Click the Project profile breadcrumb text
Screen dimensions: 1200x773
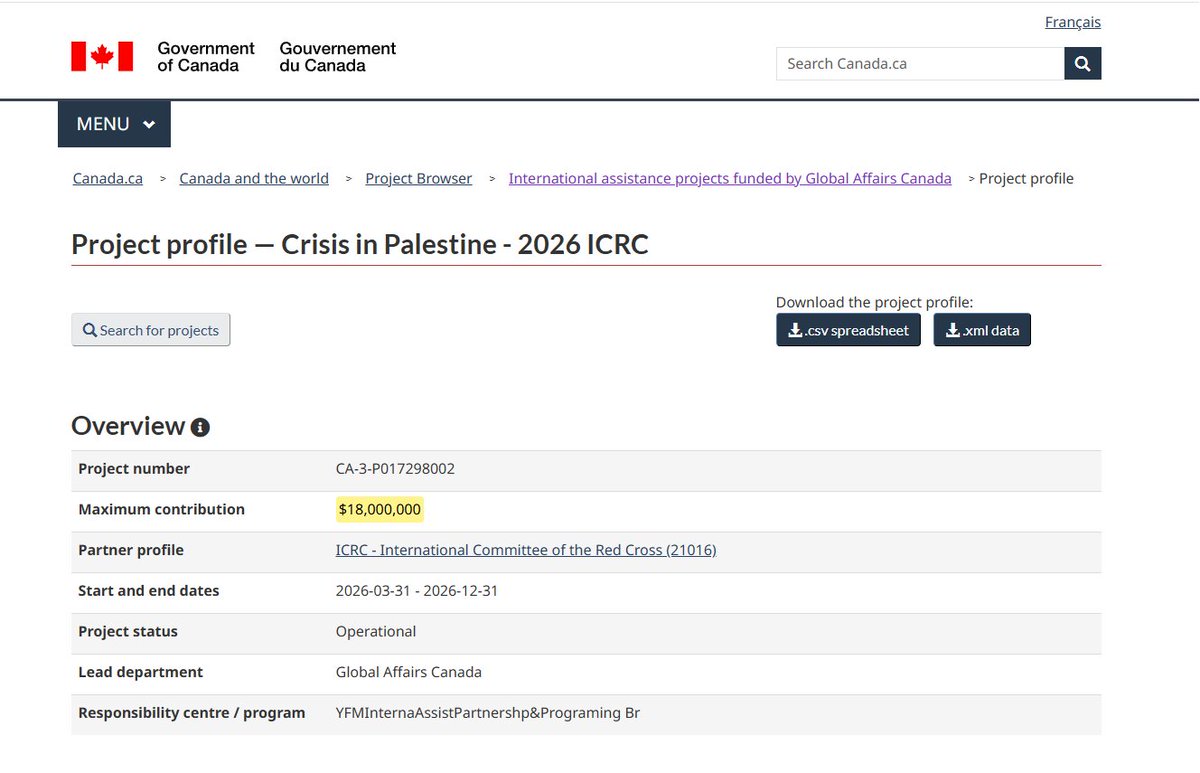tap(1026, 178)
